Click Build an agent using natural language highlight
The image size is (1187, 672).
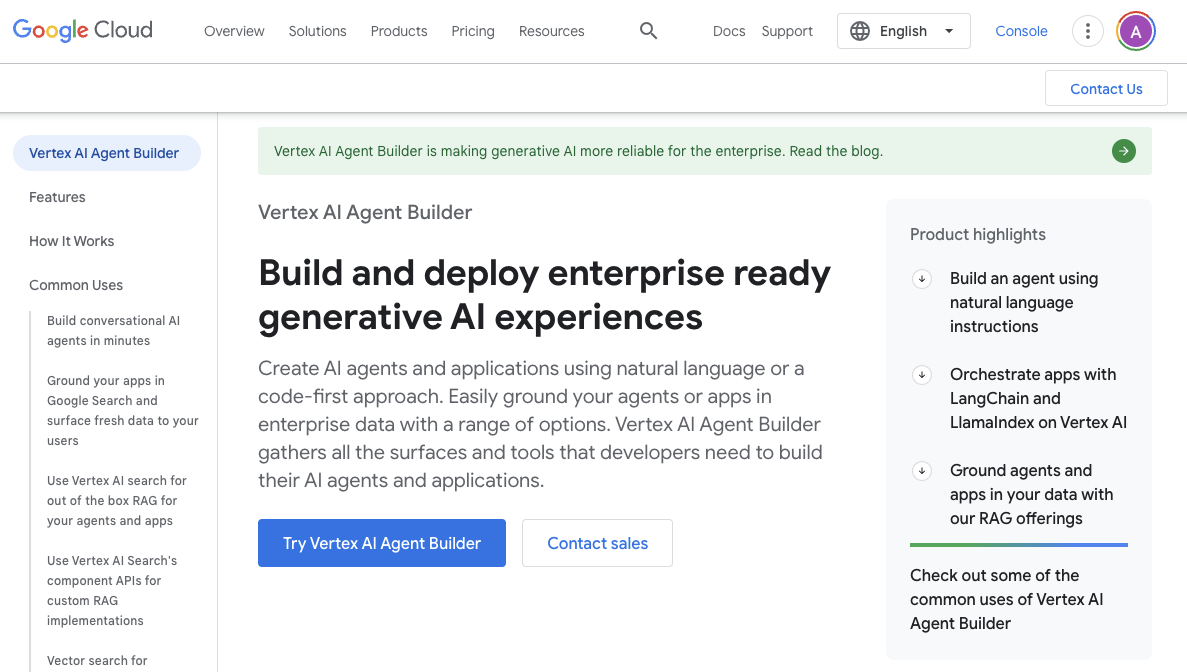1023,303
